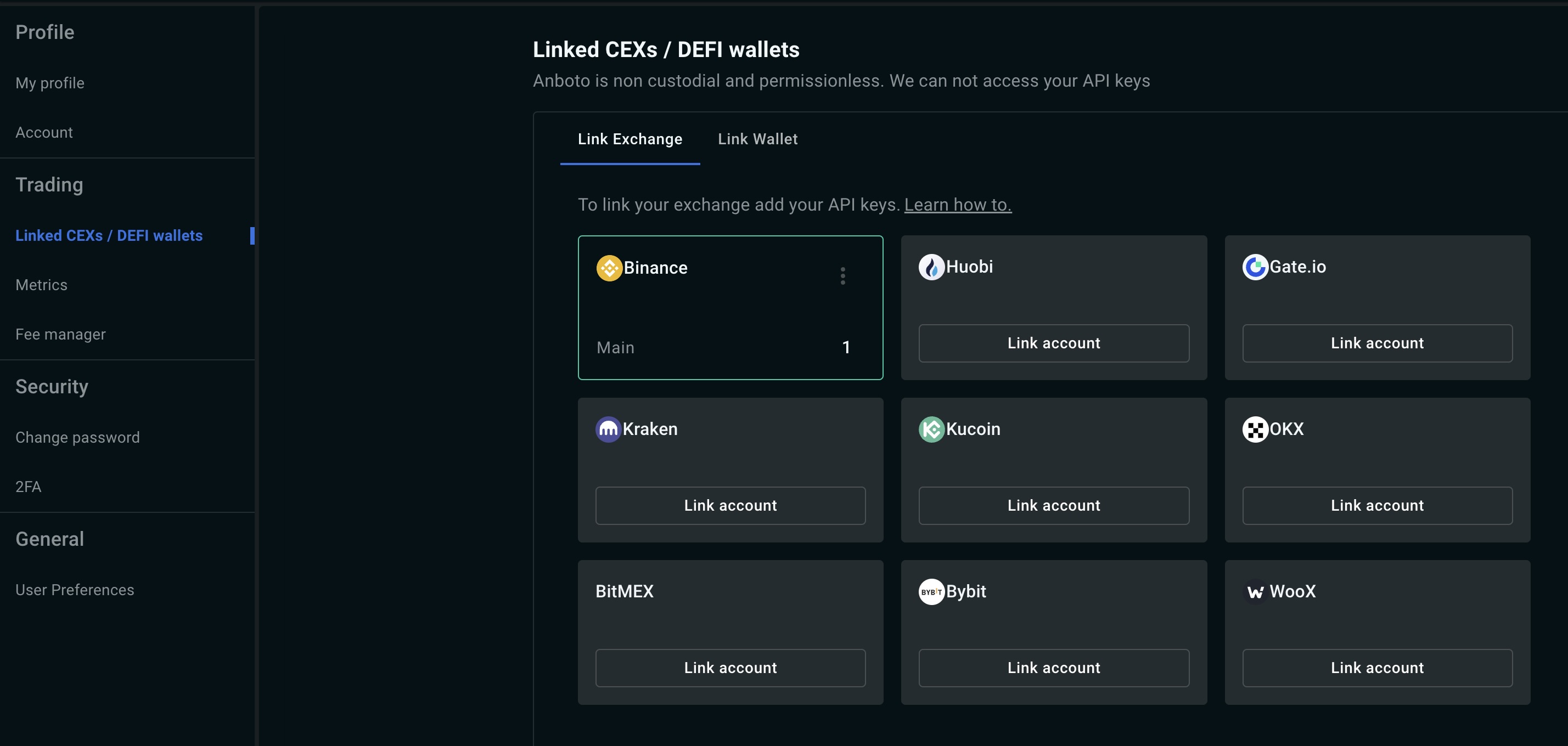Image resolution: width=1568 pixels, height=746 pixels.
Task: Click the Kucoin exchange name
Action: (x=973, y=429)
